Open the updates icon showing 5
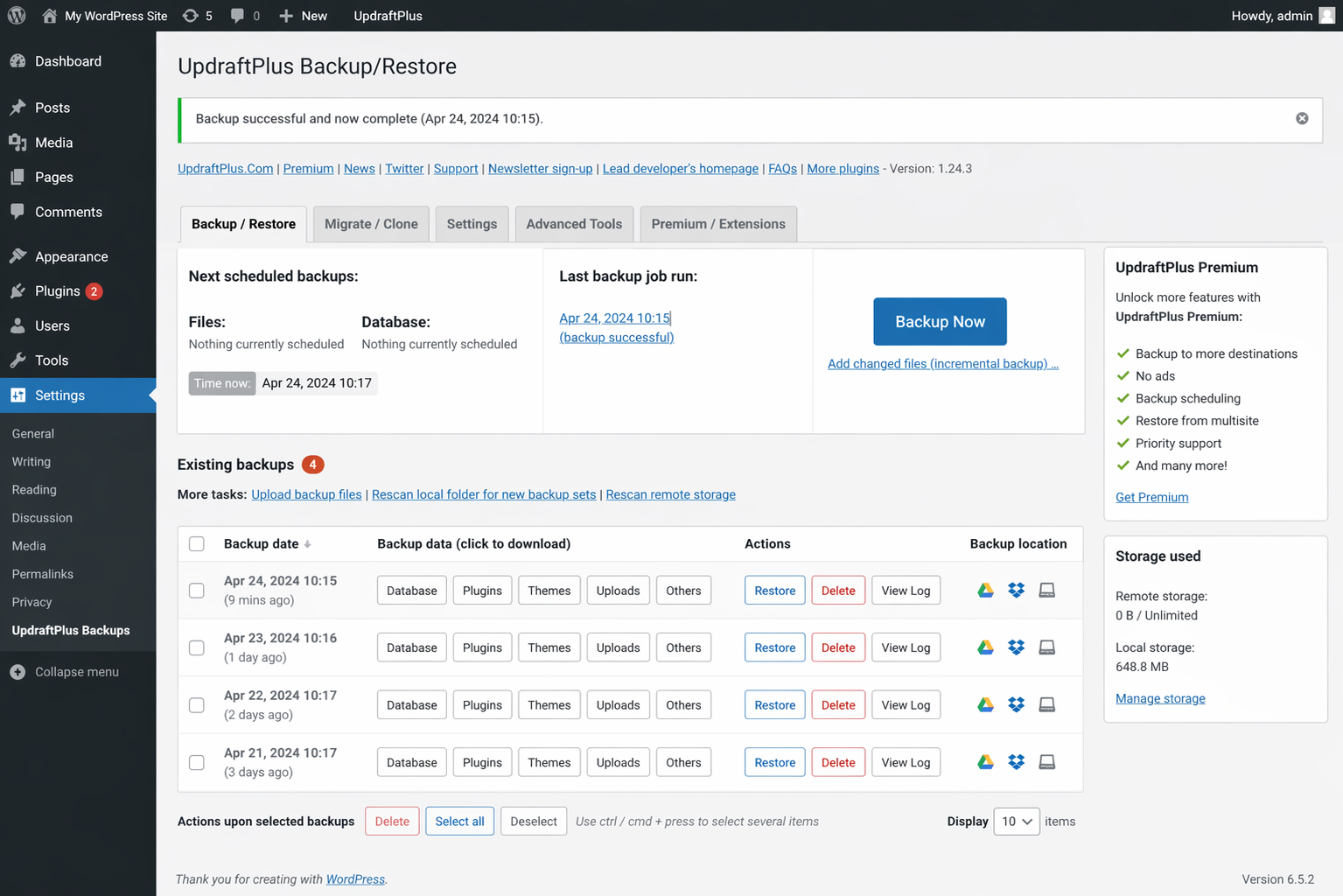 (197, 16)
